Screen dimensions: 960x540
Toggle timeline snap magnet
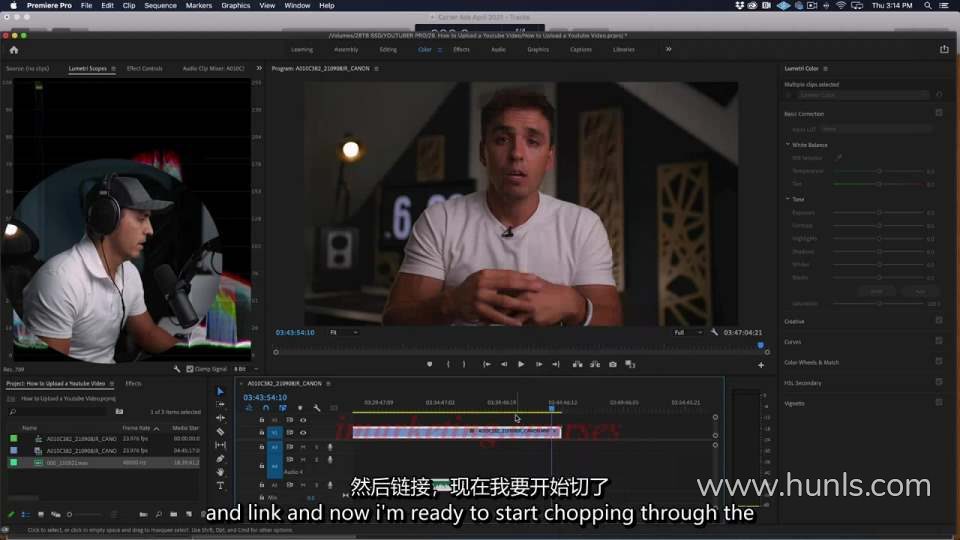pyautogui.click(x=266, y=408)
